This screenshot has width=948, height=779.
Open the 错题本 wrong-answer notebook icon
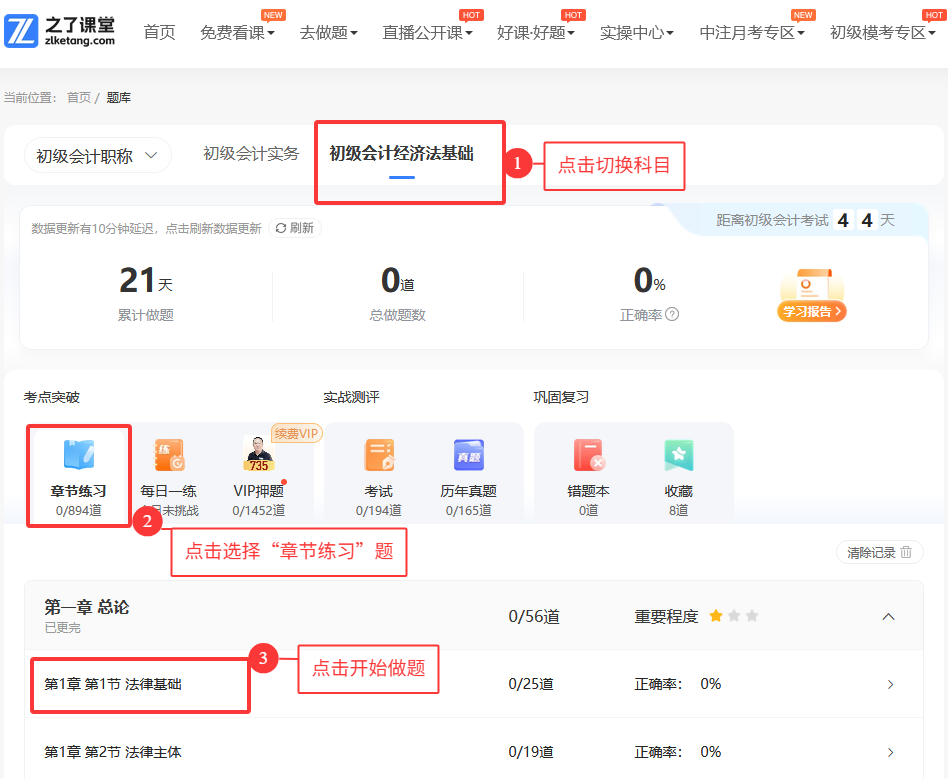[x=588, y=456]
